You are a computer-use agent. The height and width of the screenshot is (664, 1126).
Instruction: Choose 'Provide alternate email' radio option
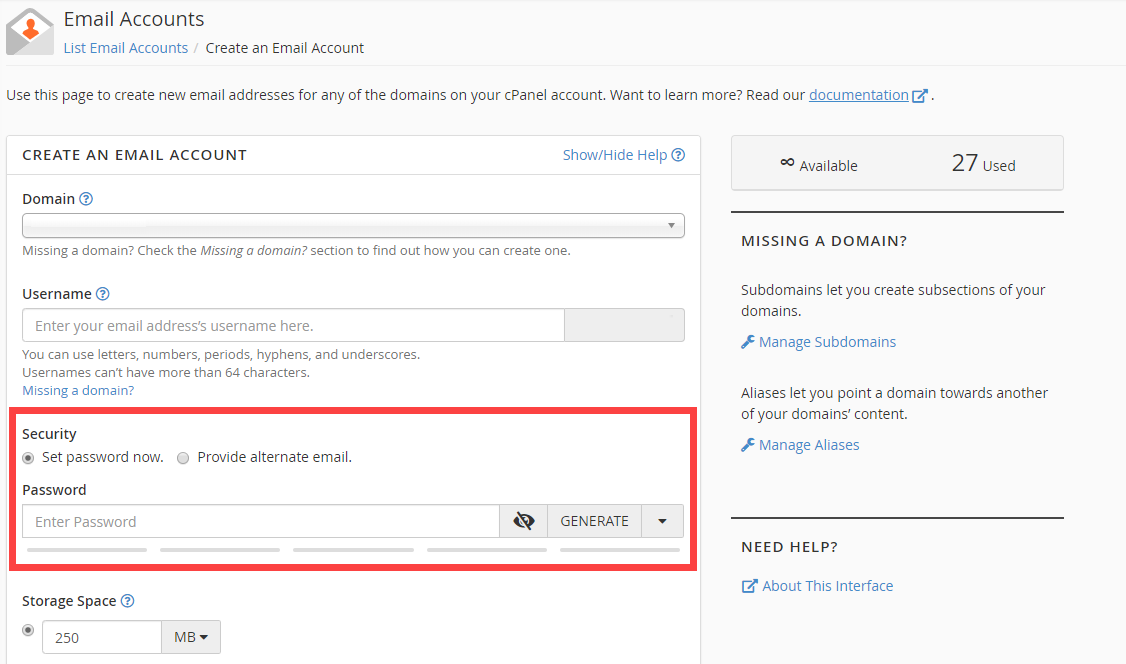183,458
